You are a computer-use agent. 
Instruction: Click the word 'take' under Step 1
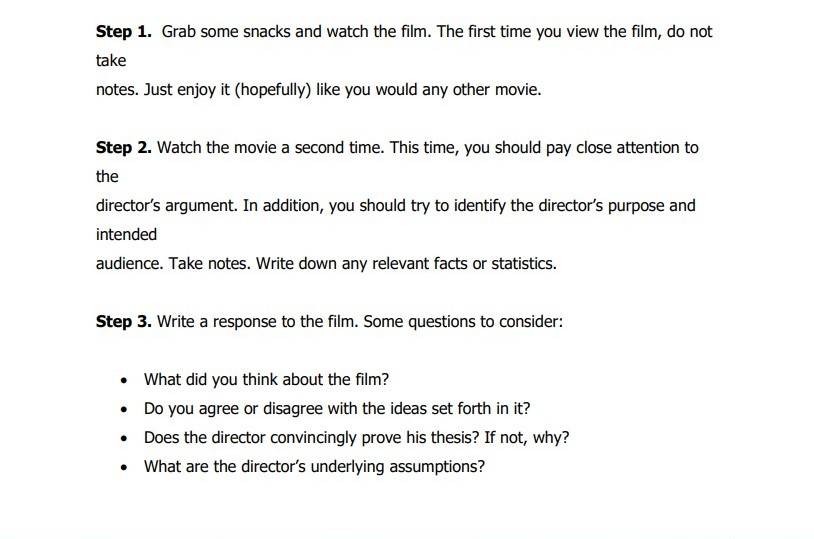tap(111, 61)
